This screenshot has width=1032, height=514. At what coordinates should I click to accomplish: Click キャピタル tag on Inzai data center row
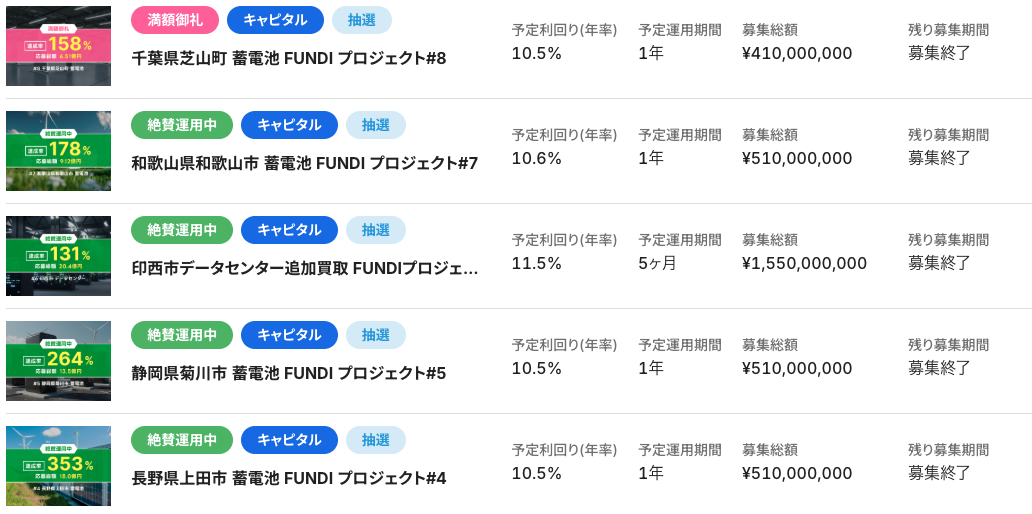[x=289, y=230]
